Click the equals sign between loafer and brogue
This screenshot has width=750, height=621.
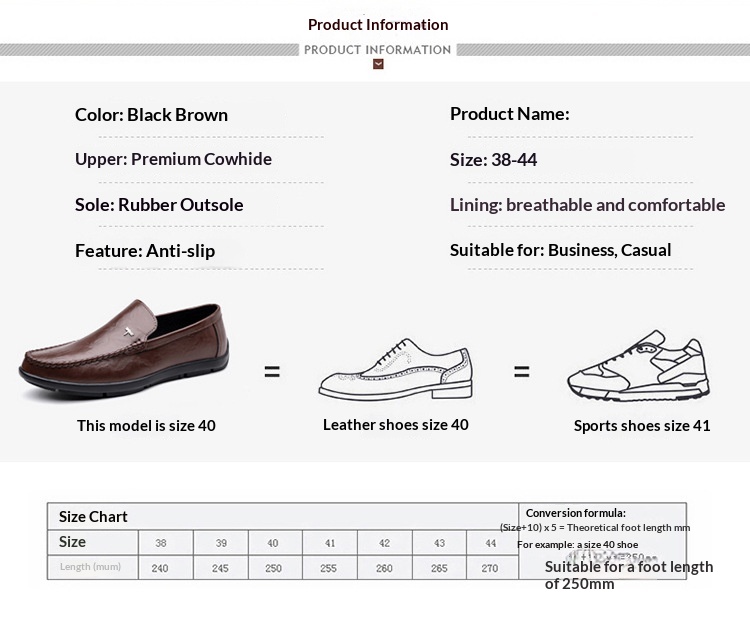point(272,371)
